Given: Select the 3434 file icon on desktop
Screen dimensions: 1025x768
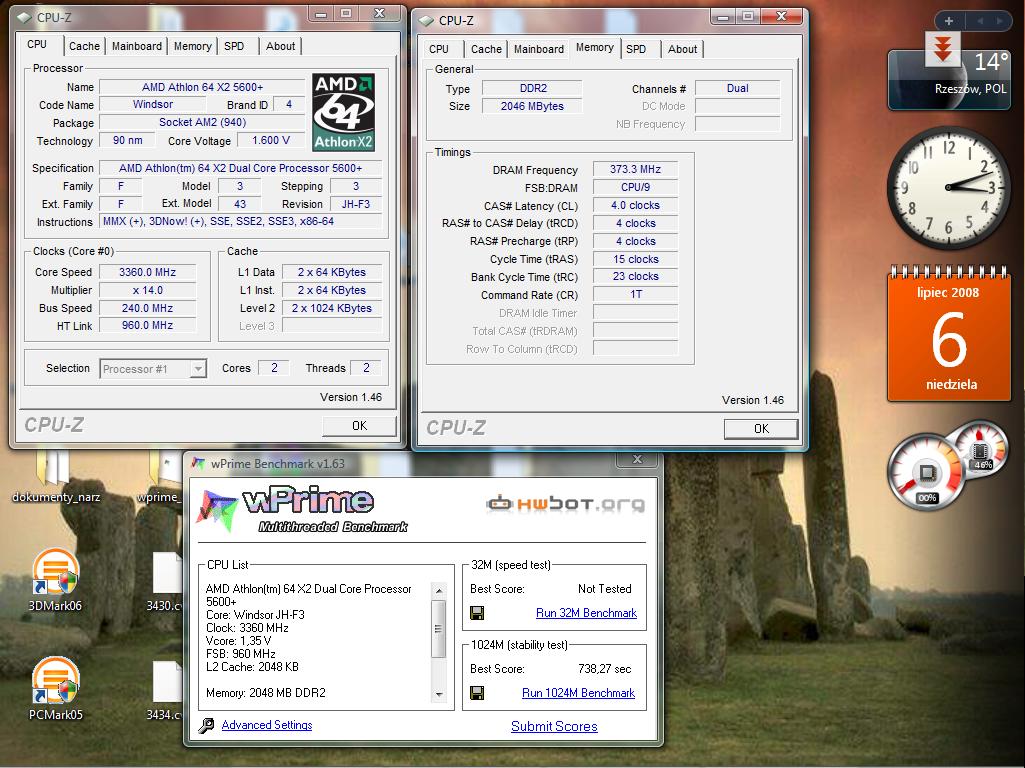Looking at the screenshot, I should (166, 690).
